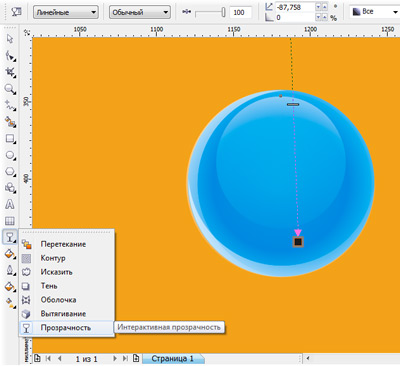Viewport: 400px width, 366px height.
Task: Open the Fill bucket tool
Action: (10, 286)
